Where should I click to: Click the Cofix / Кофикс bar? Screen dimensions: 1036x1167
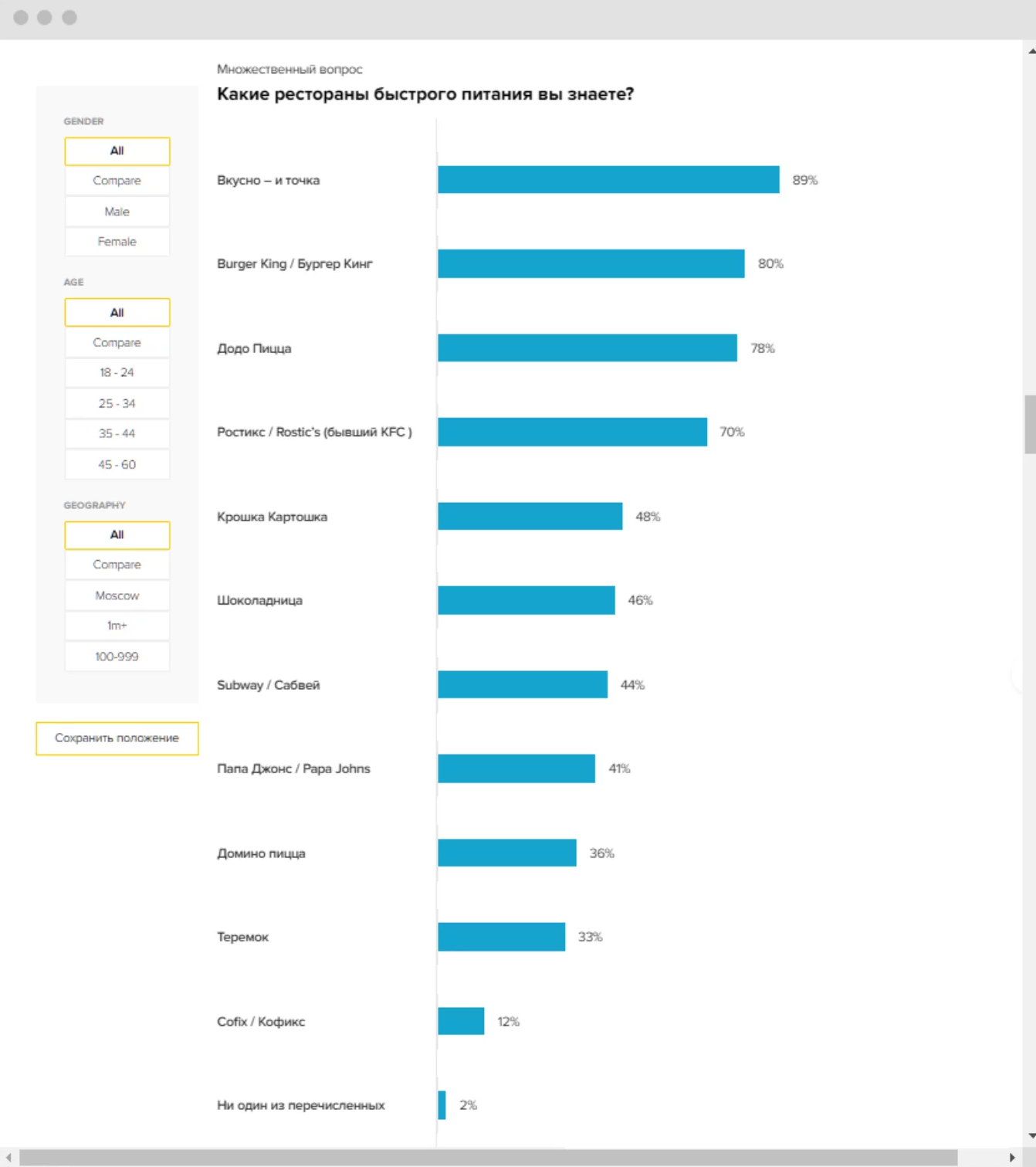click(461, 1021)
